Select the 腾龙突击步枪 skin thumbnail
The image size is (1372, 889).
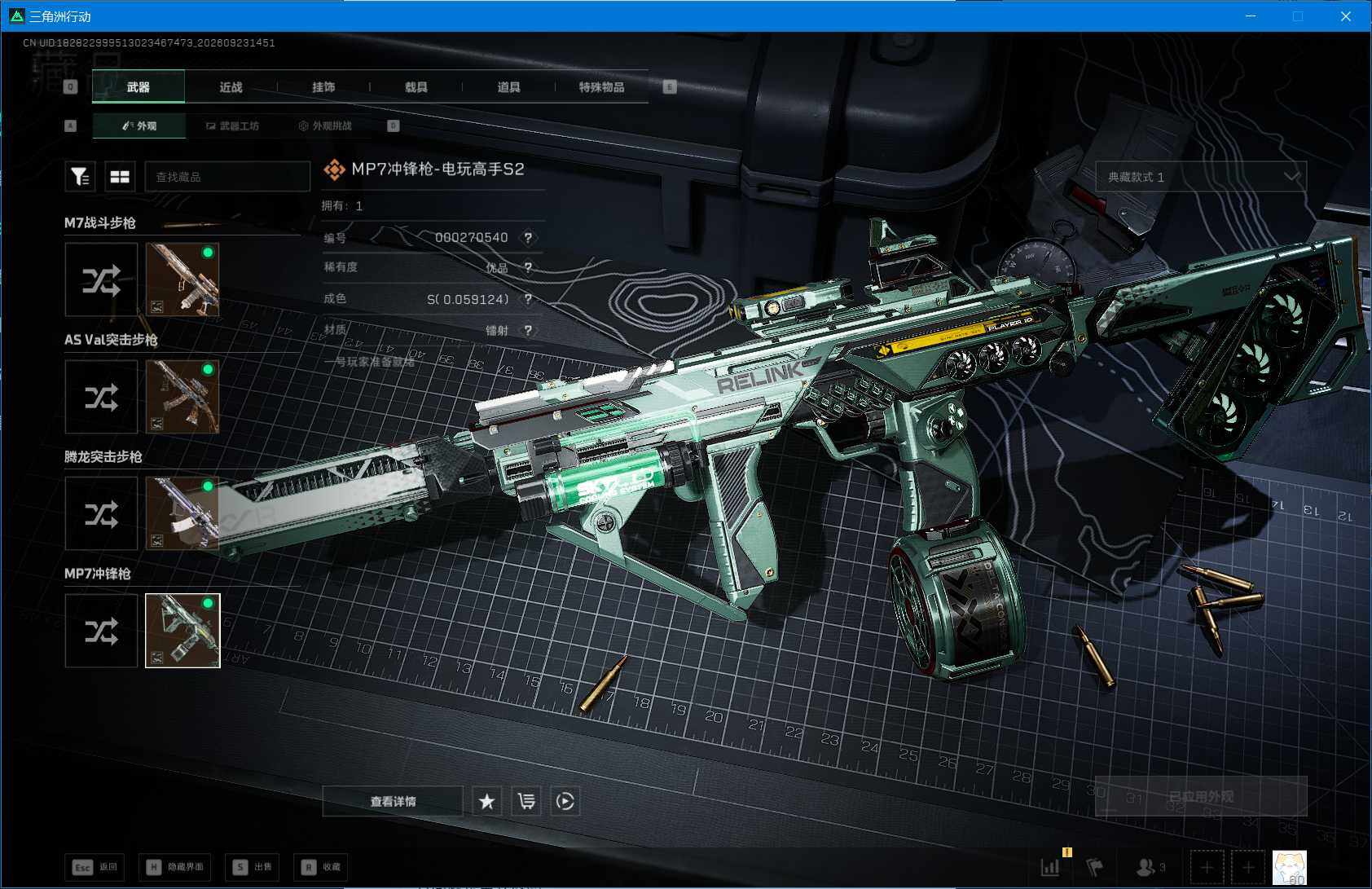coord(182,513)
